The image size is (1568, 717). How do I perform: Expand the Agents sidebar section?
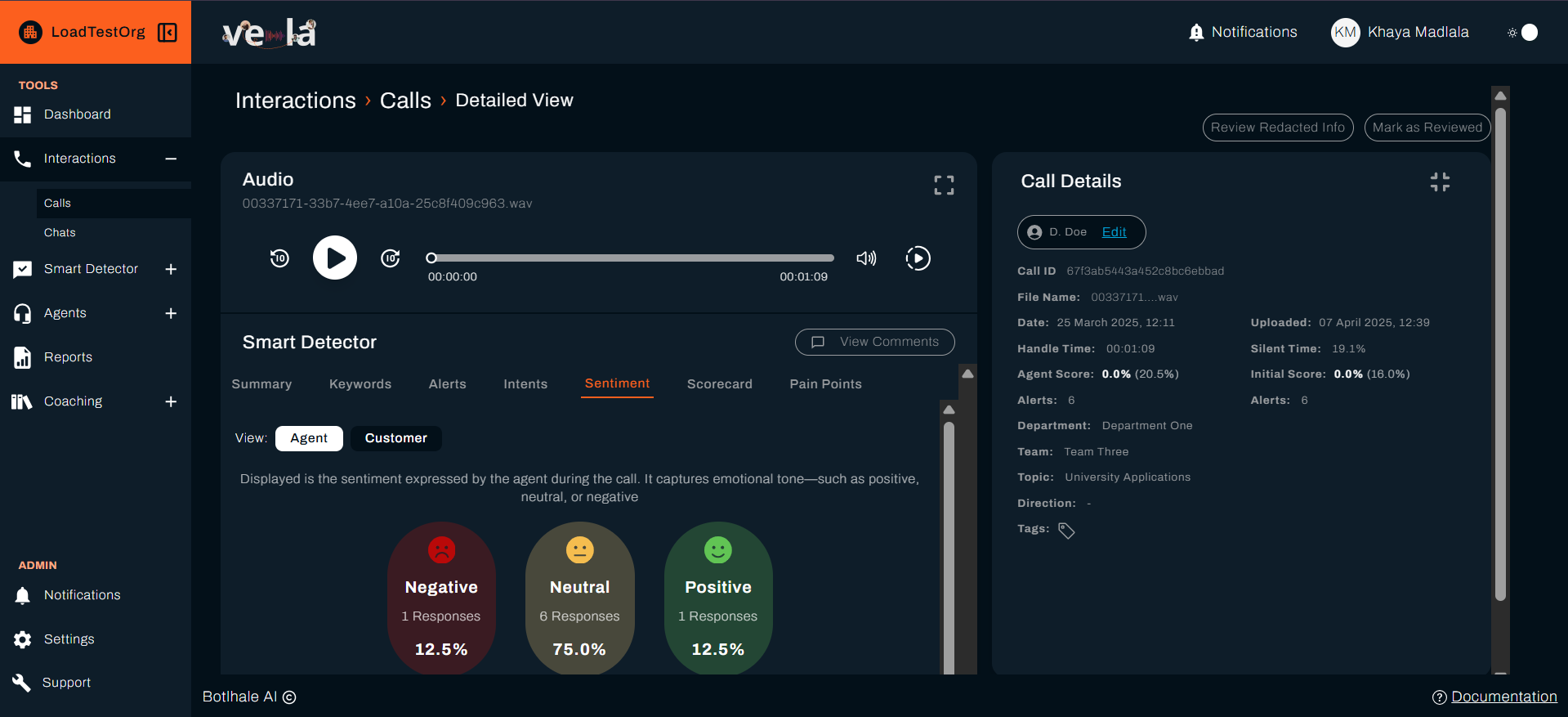171,313
